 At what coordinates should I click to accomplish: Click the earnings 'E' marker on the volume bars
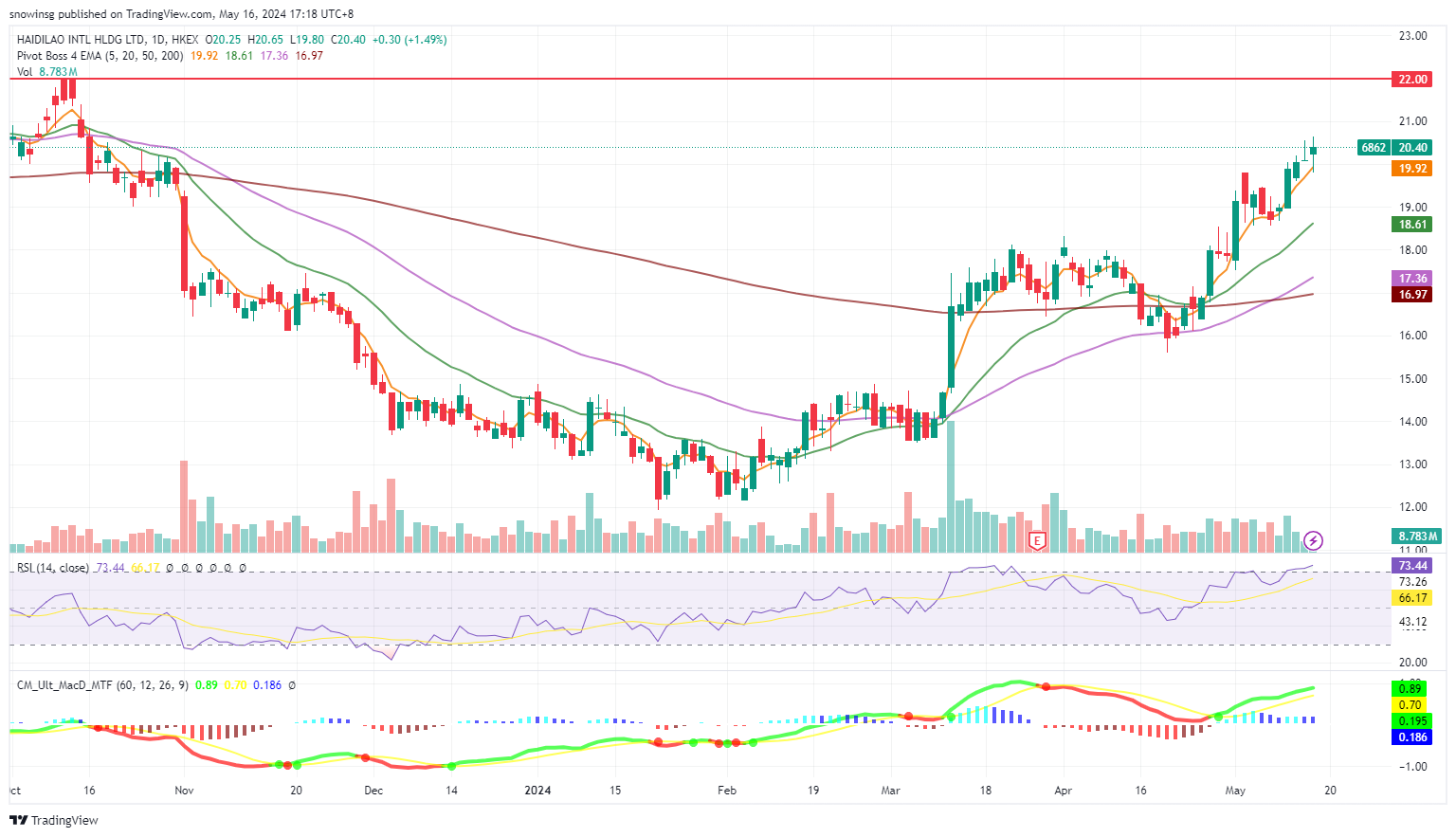(1037, 540)
